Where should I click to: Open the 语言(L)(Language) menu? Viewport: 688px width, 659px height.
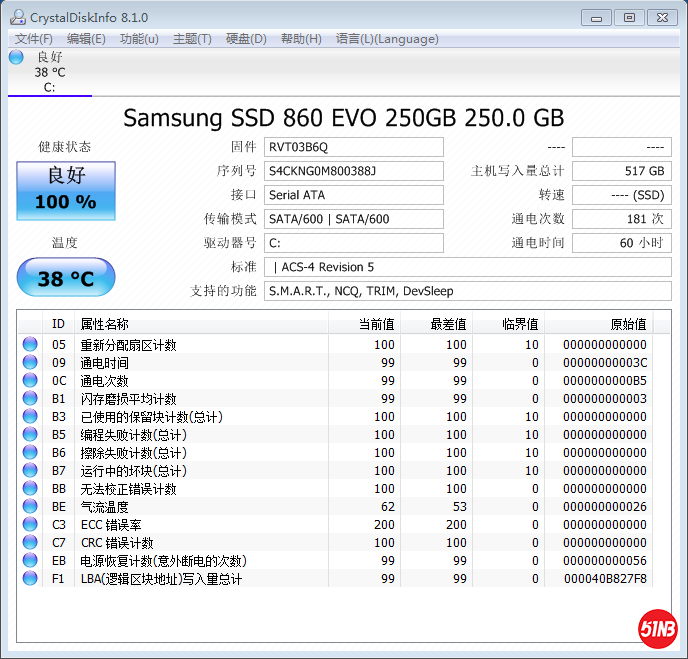click(x=387, y=39)
